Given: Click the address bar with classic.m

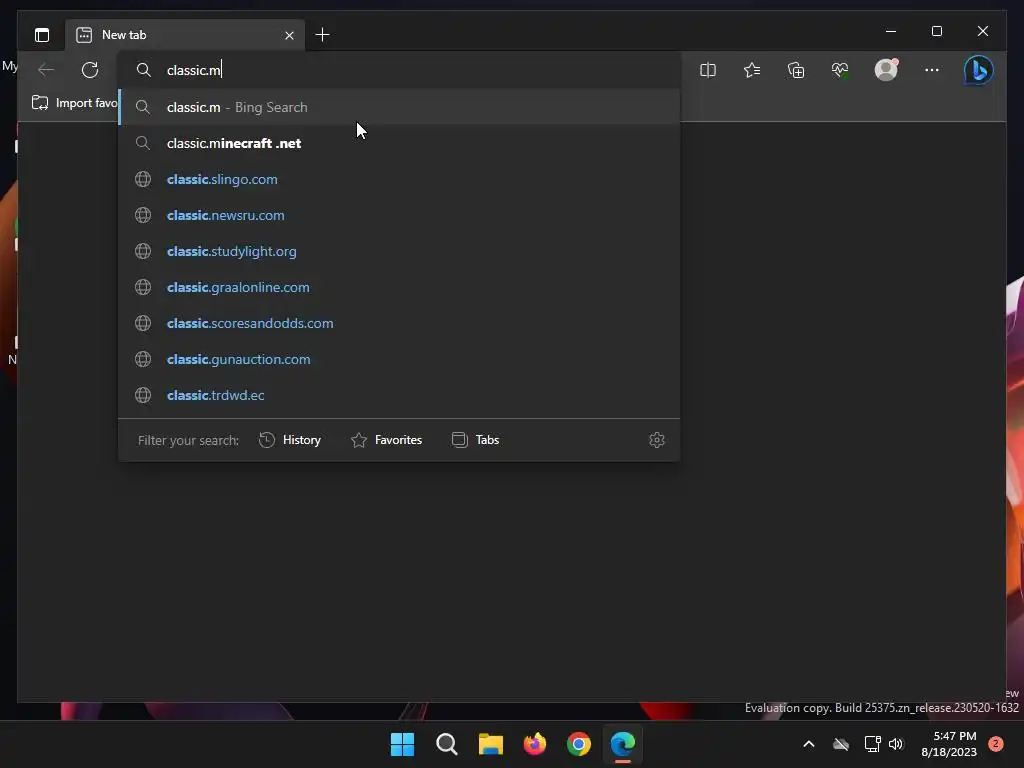Looking at the screenshot, I should (398, 70).
